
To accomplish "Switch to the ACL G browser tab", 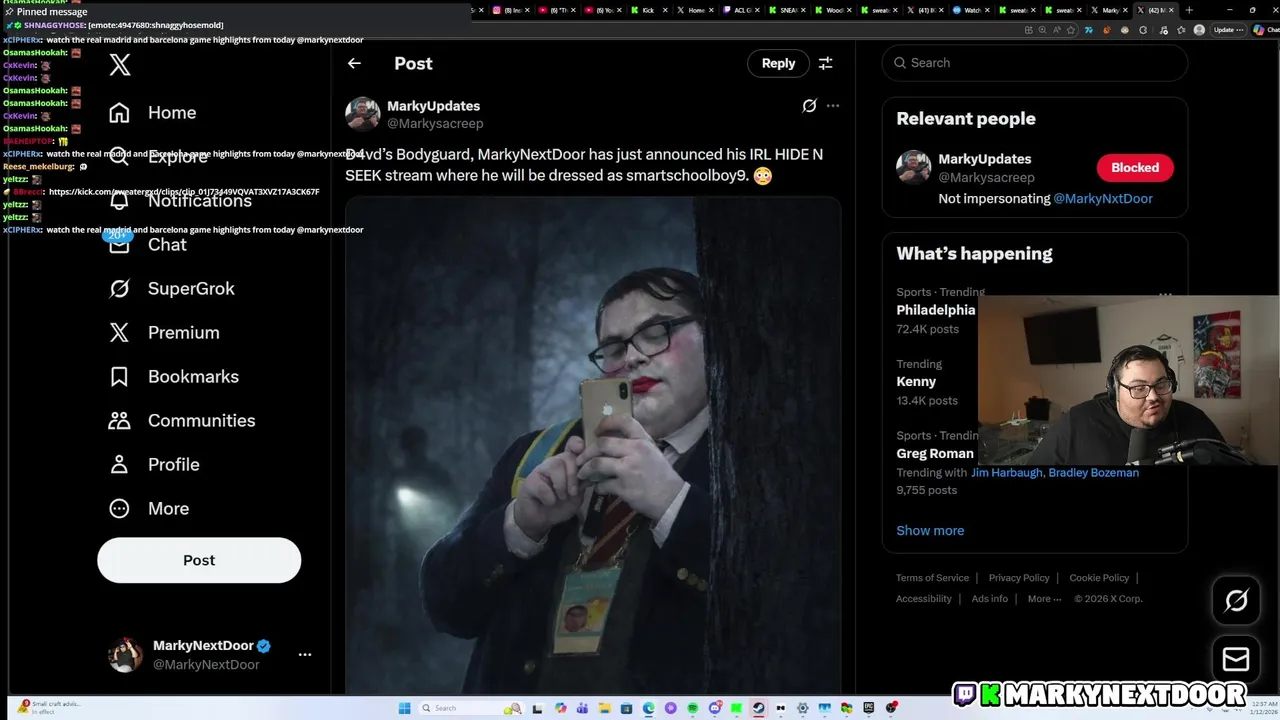I will [x=742, y=10].
